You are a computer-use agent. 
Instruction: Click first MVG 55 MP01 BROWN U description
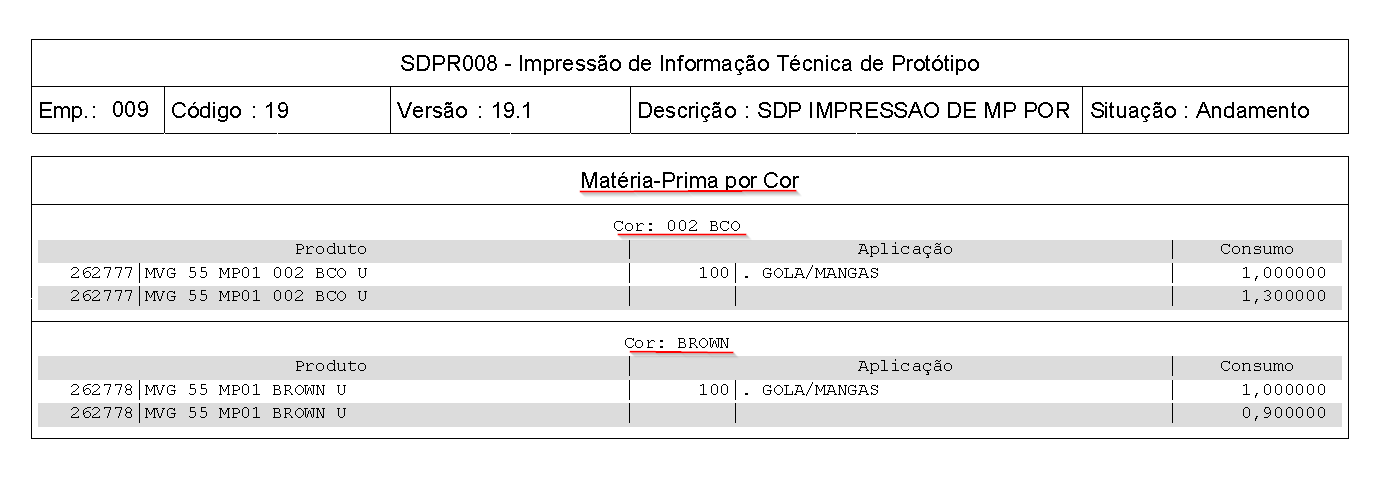click(246, 390)
